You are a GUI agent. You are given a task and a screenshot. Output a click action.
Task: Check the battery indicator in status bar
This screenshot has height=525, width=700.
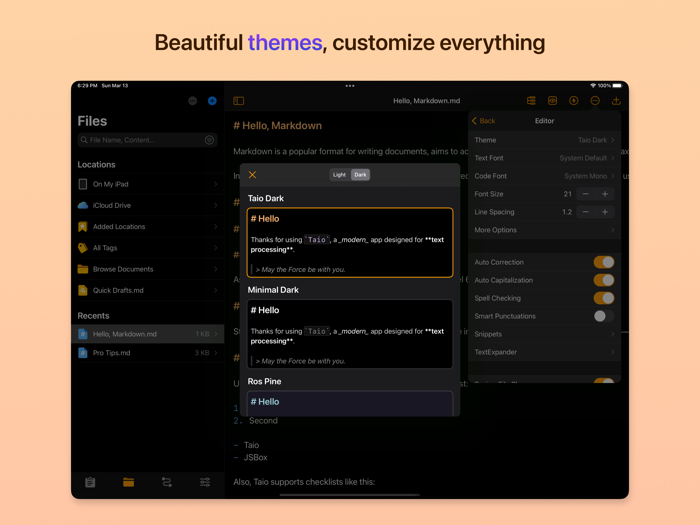[x=617, y=85]
